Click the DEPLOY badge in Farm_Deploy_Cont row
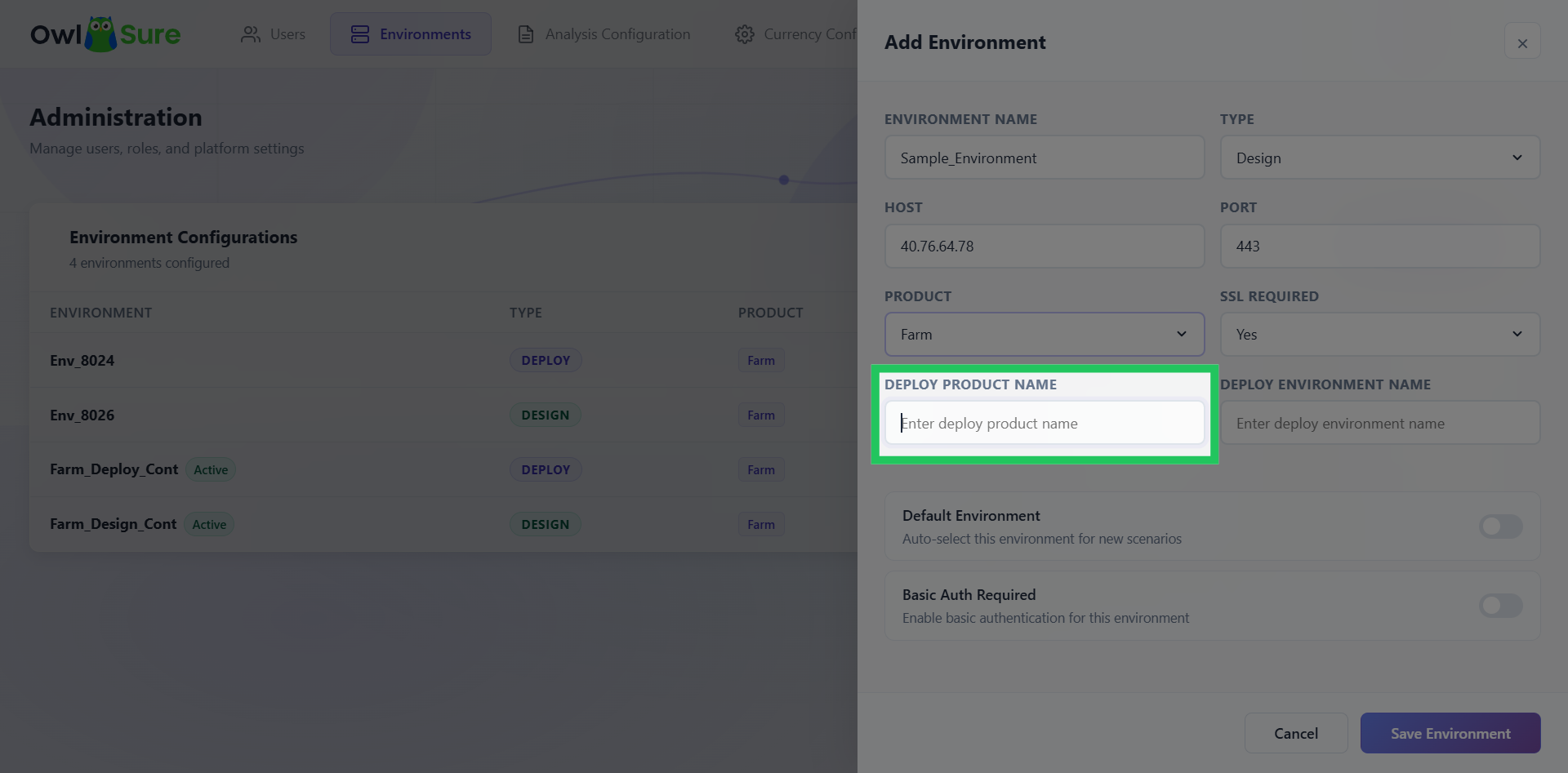 546,470
